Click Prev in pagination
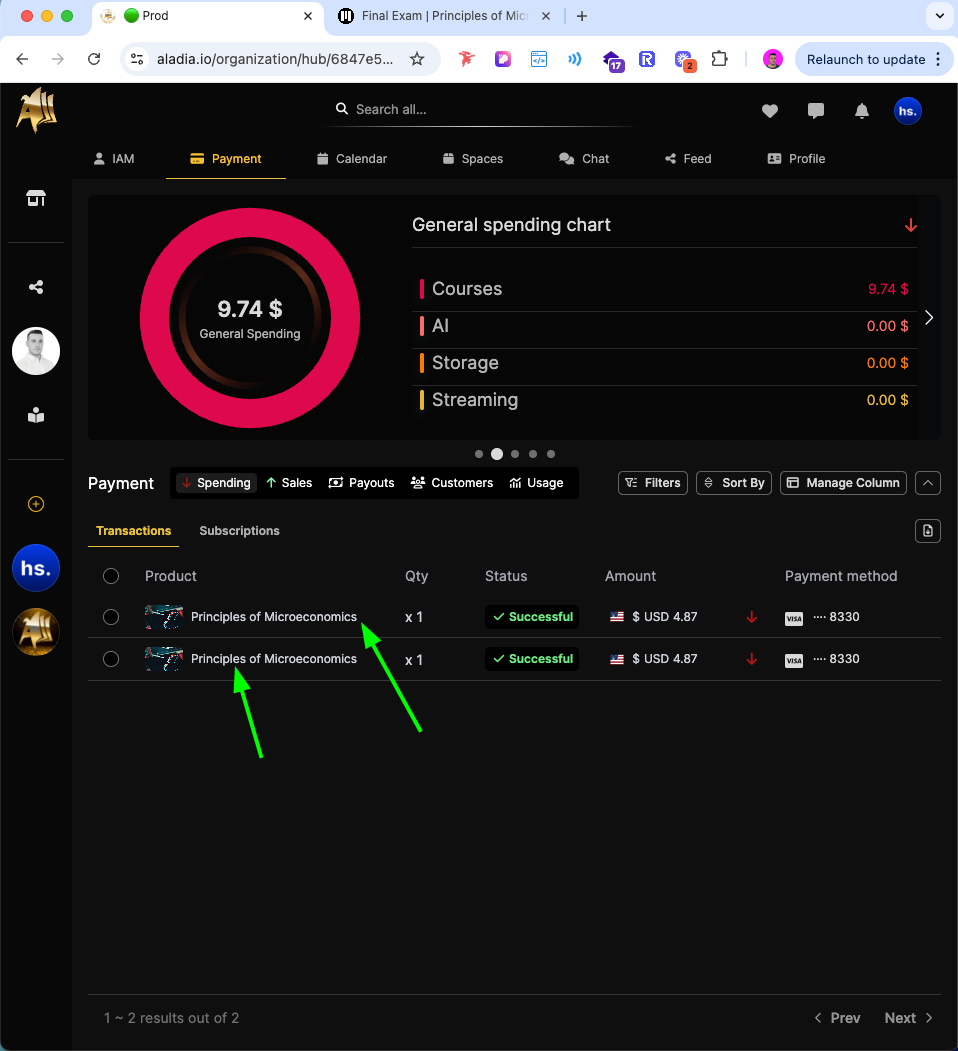Screen dimensions: 958x1051 [837, 1018]
